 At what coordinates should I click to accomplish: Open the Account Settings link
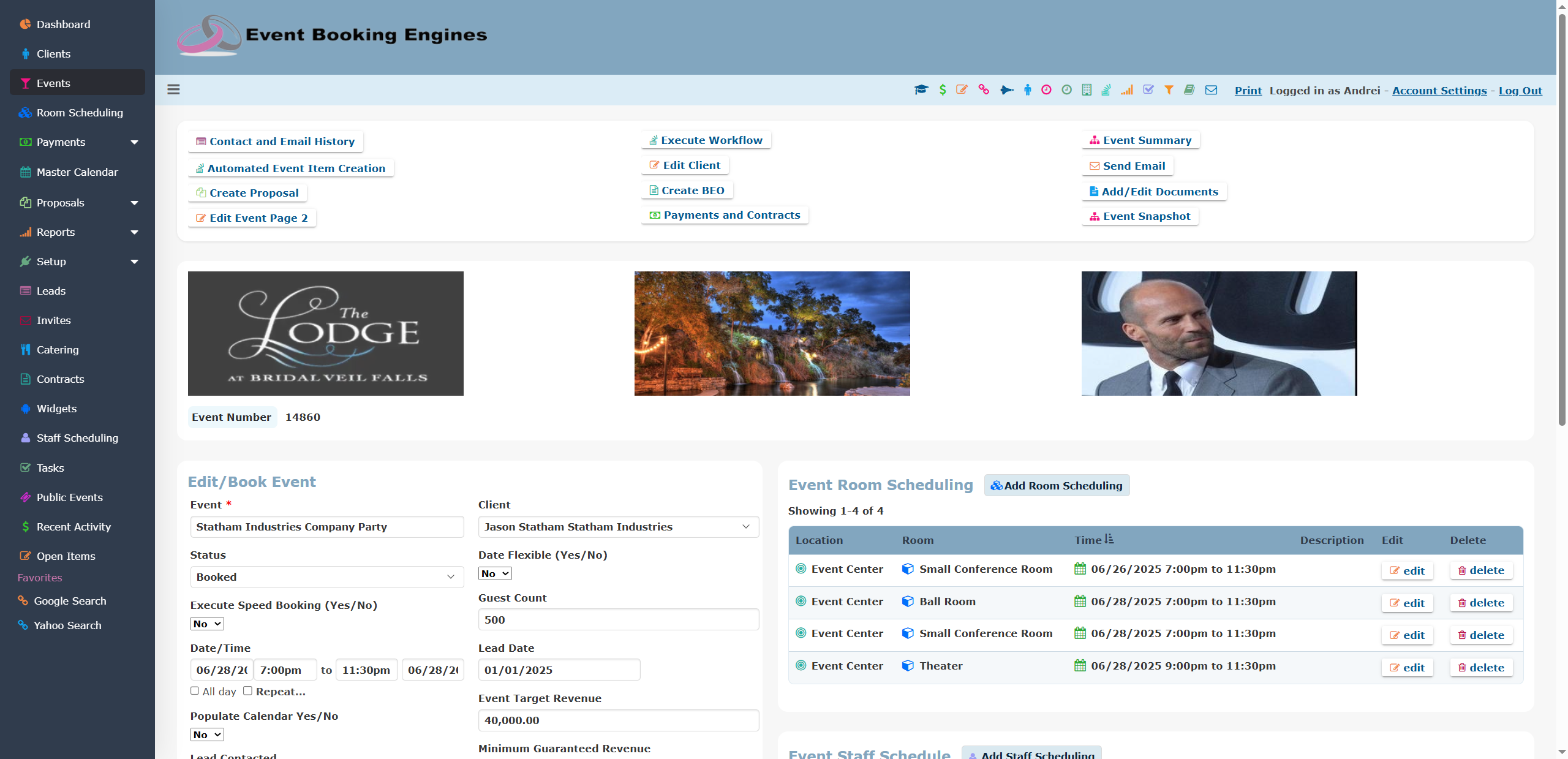(1439, 91)
